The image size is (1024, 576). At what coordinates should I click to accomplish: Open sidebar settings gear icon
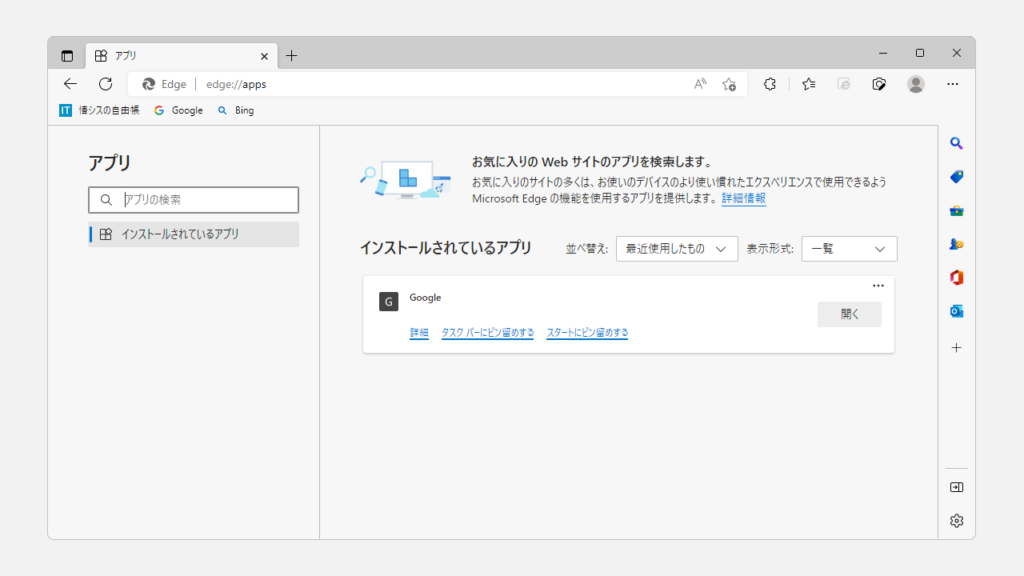pyautogui.click(x=956, y=520)
